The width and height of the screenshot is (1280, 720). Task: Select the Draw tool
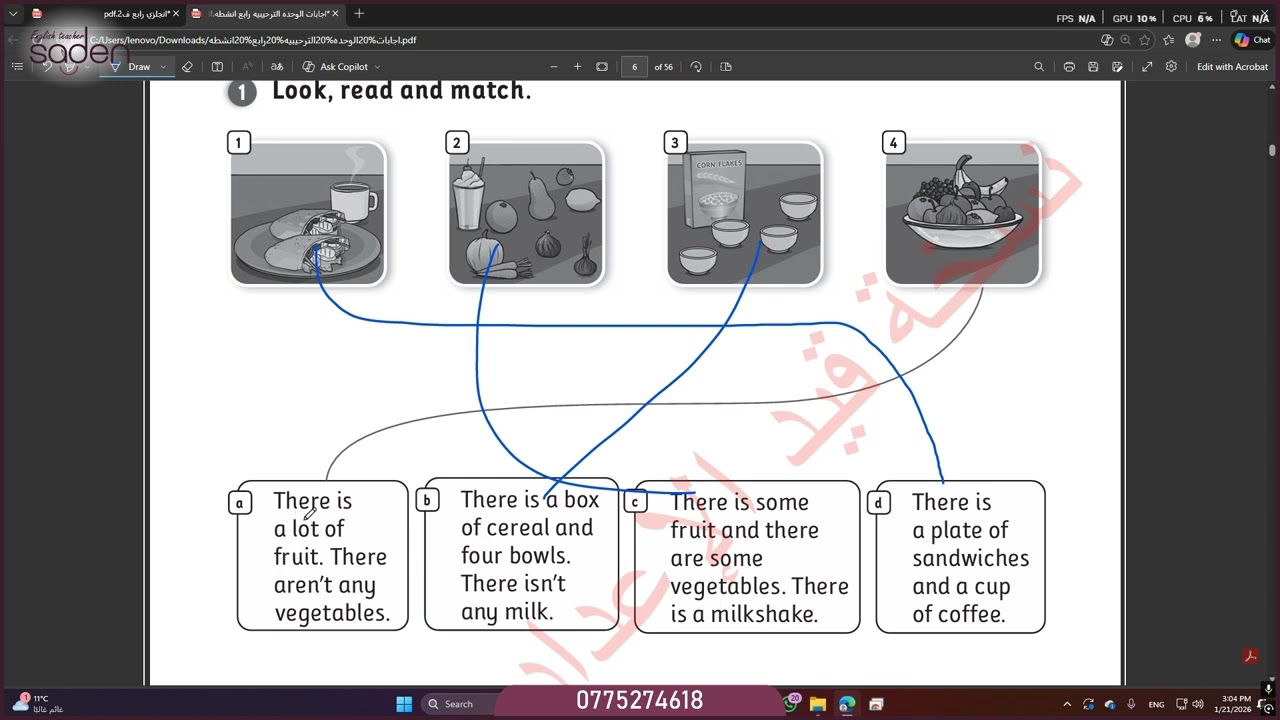tap(131, 67)
